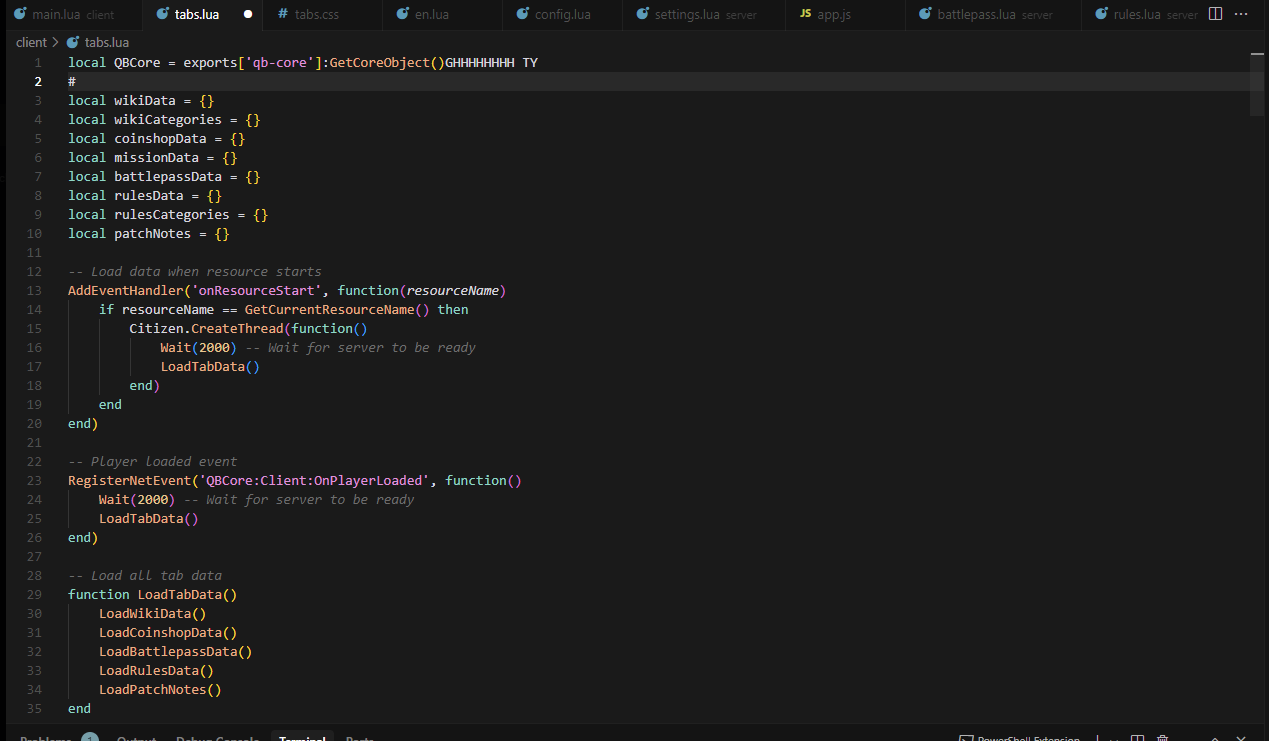Click 'RegisterNetEvent' on line 23
This screenshot has width=1269, height=741.
129,480
